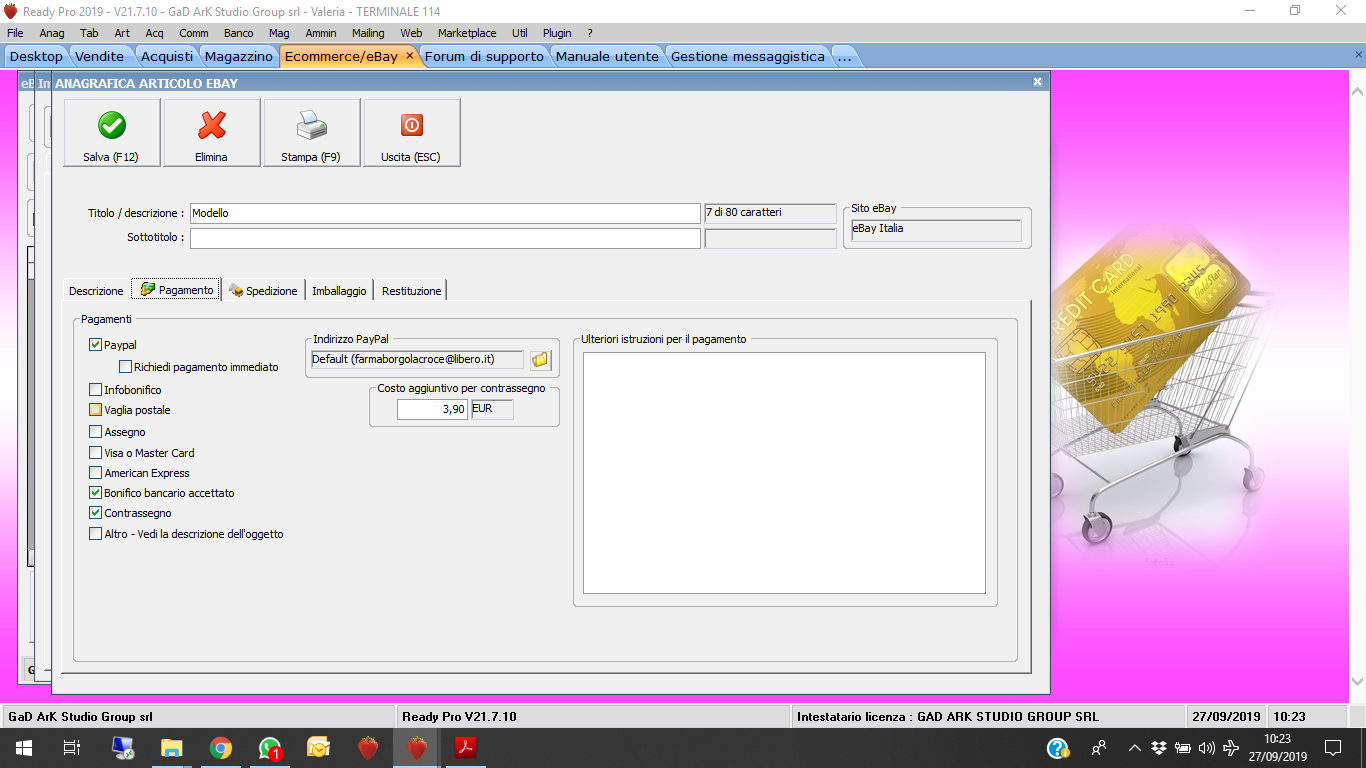Uncheck the Contrassegno checkbox

[x=96, y=513]
